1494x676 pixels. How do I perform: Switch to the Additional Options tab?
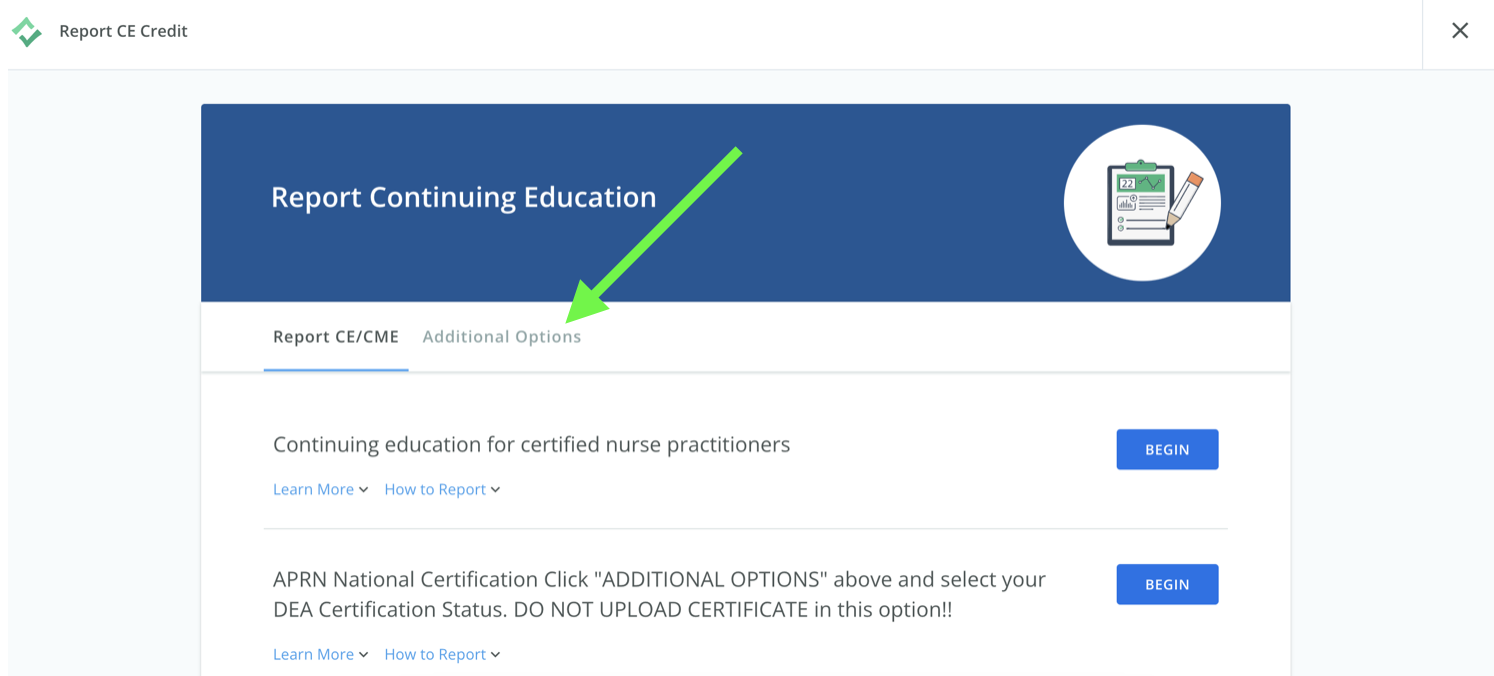[x=502, y=337]
